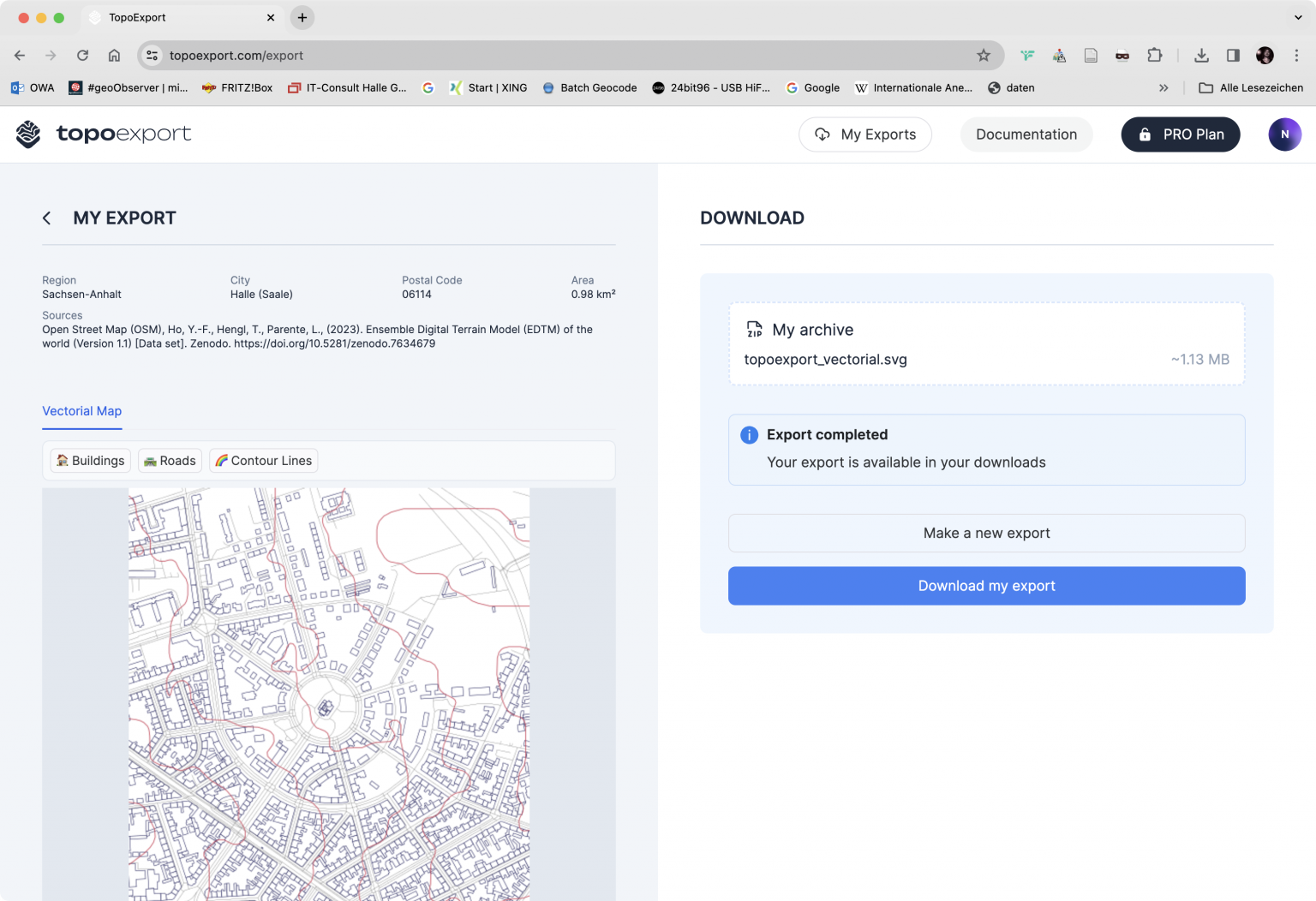Click the user avatar circle top right
Screen dimensions: 1316x901
tap(1284, 134)
